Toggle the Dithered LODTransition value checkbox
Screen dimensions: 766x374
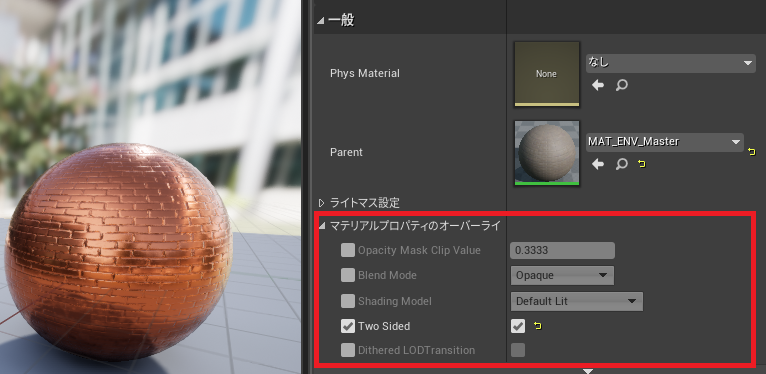(518, 350)
